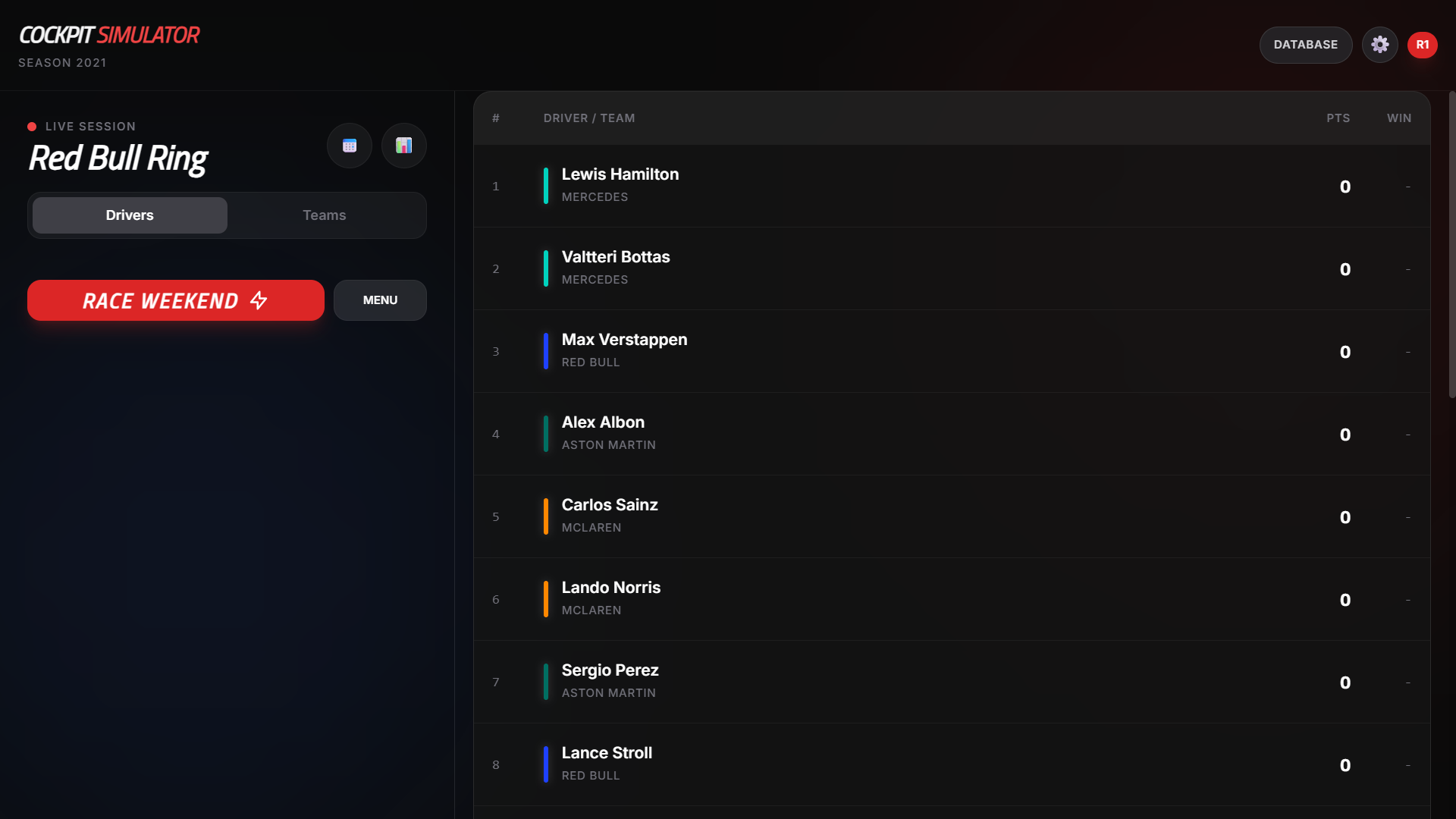
Task: Click ASTON MARTIN under Sergio Perez
Action: (x=608, y=693)
